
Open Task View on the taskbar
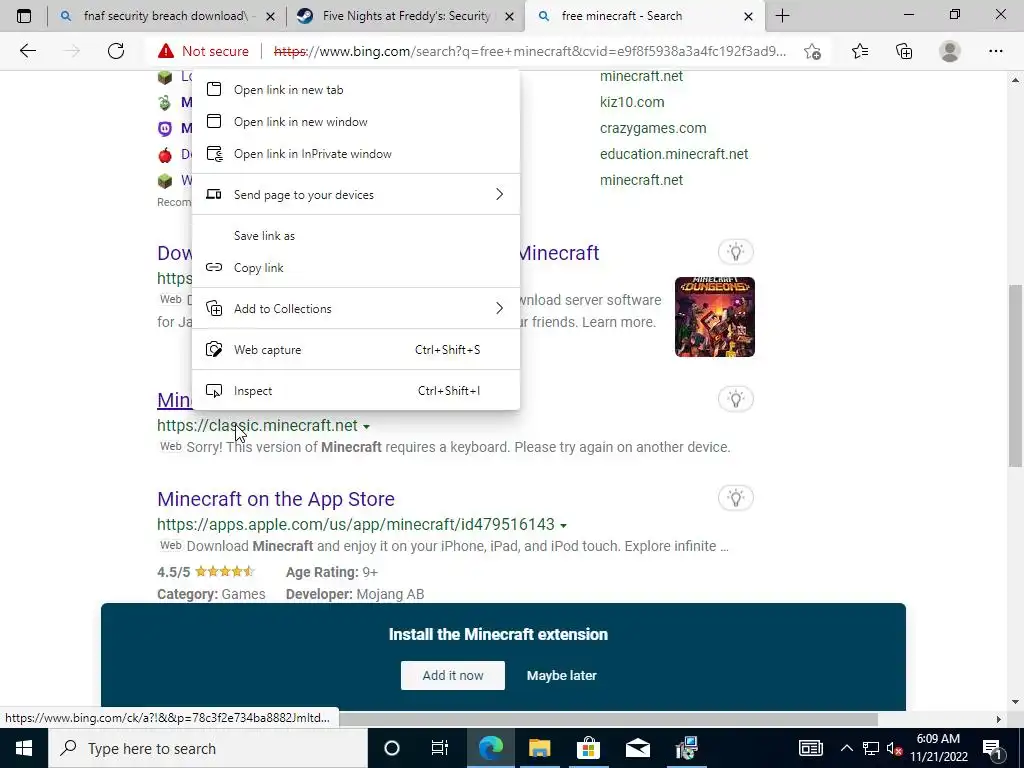tap(440, 748)
